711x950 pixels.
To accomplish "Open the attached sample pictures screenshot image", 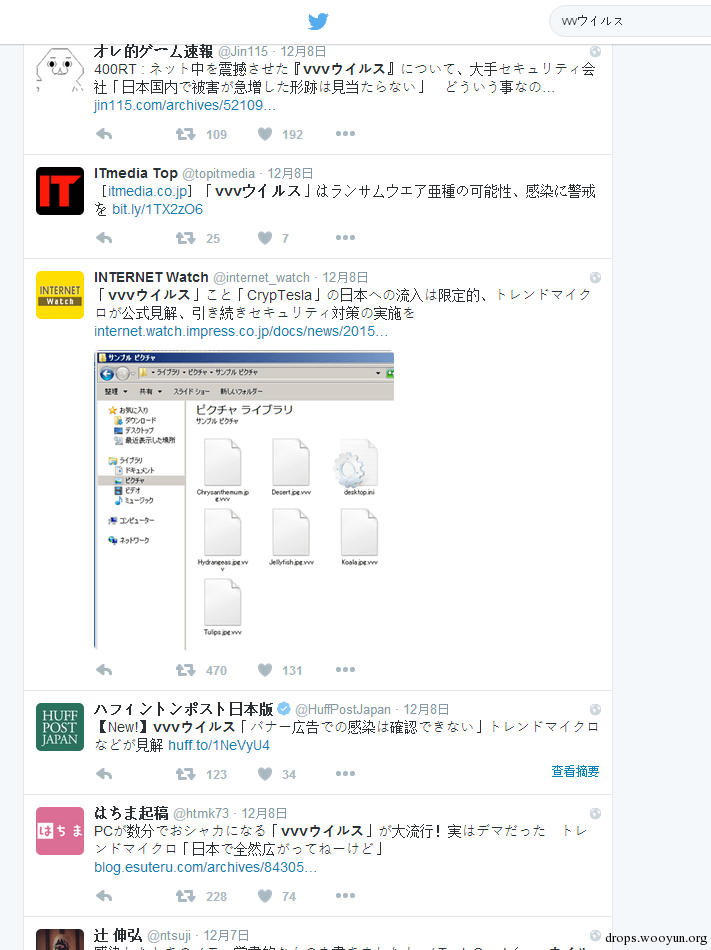I will click(244, 500).
